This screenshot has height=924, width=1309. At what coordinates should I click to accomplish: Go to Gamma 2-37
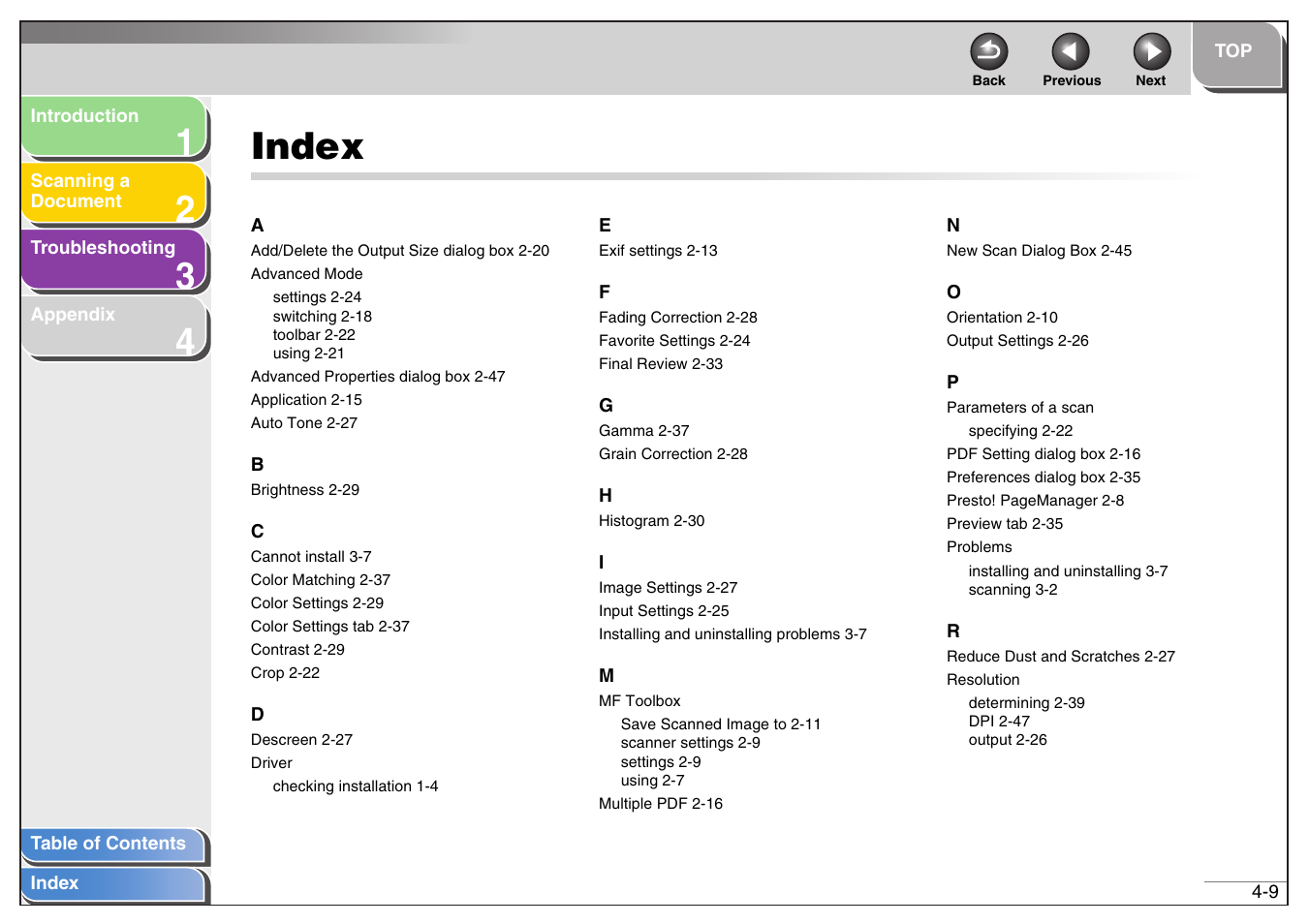(x=644, y=431)
